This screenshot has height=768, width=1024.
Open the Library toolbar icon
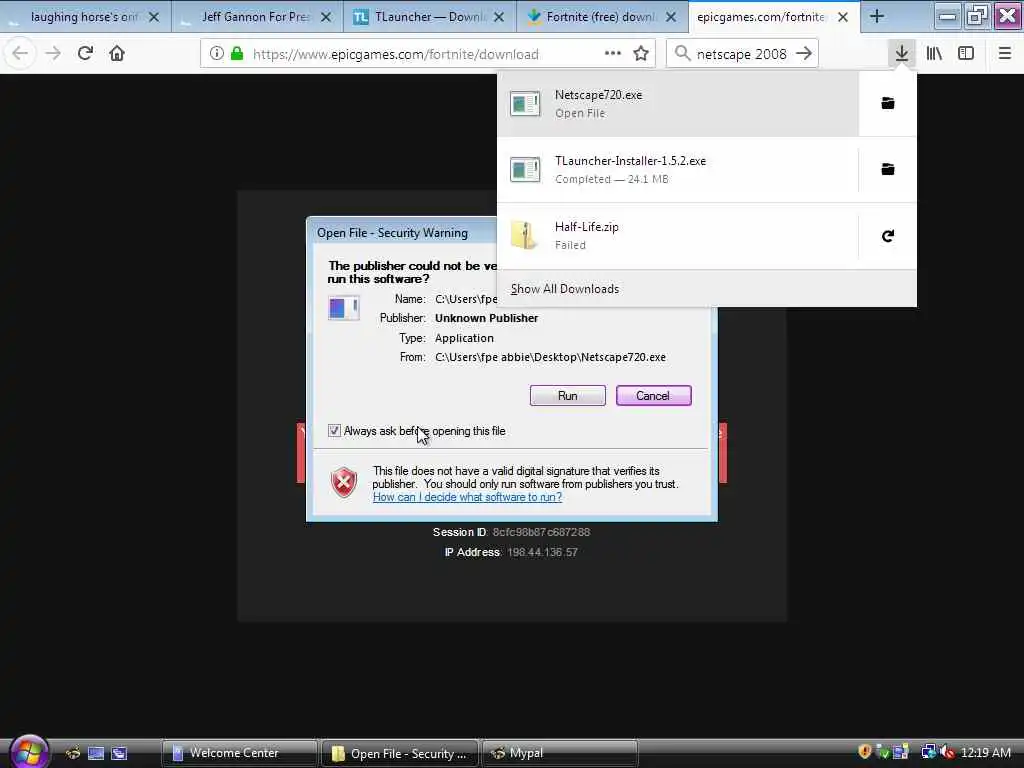tap(934, 54)
